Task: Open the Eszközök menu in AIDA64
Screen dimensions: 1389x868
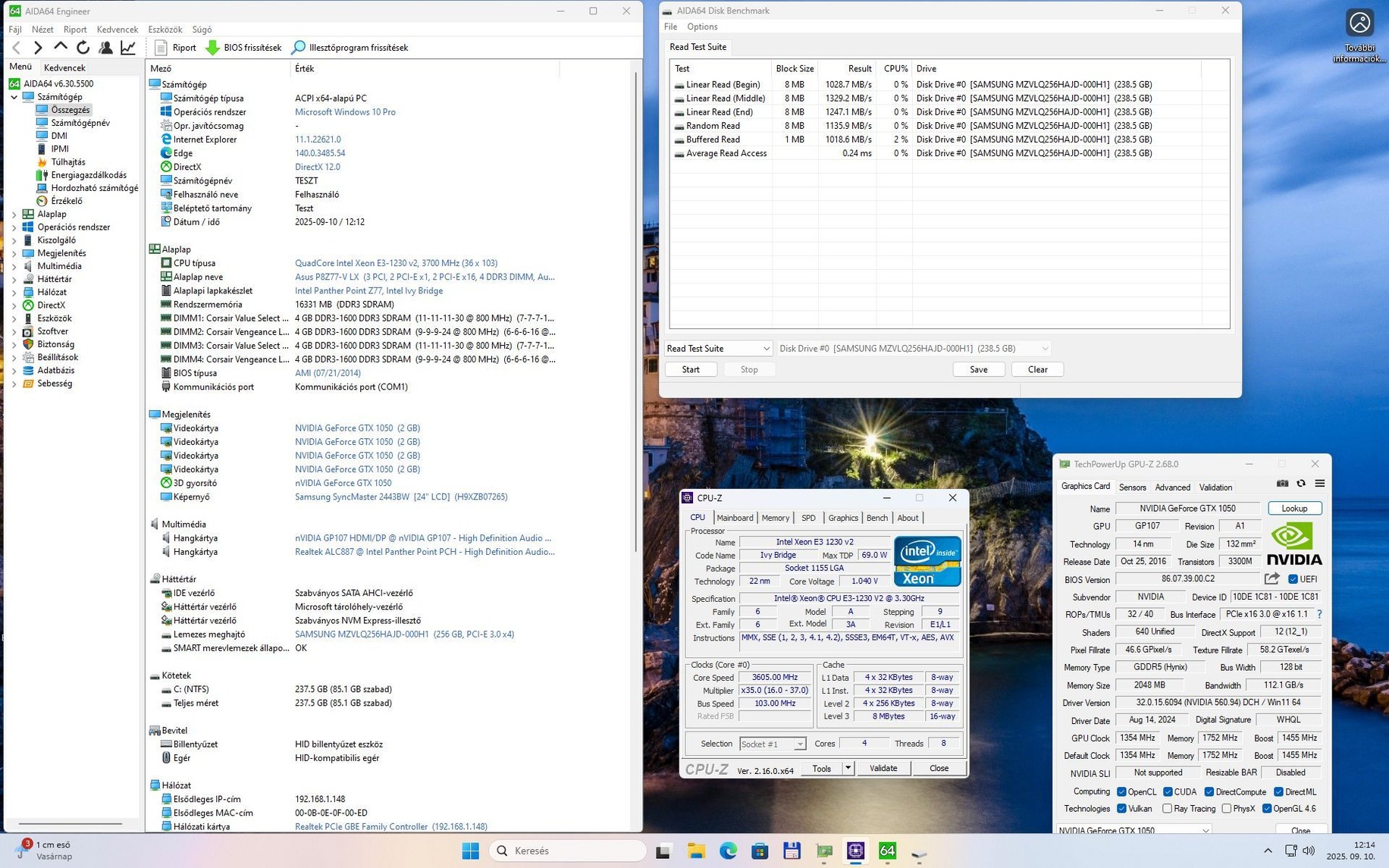Action: point(165,30)
